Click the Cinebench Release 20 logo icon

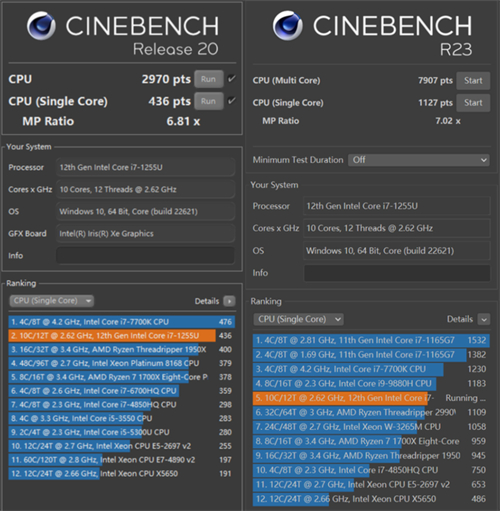tap(41, 26)
